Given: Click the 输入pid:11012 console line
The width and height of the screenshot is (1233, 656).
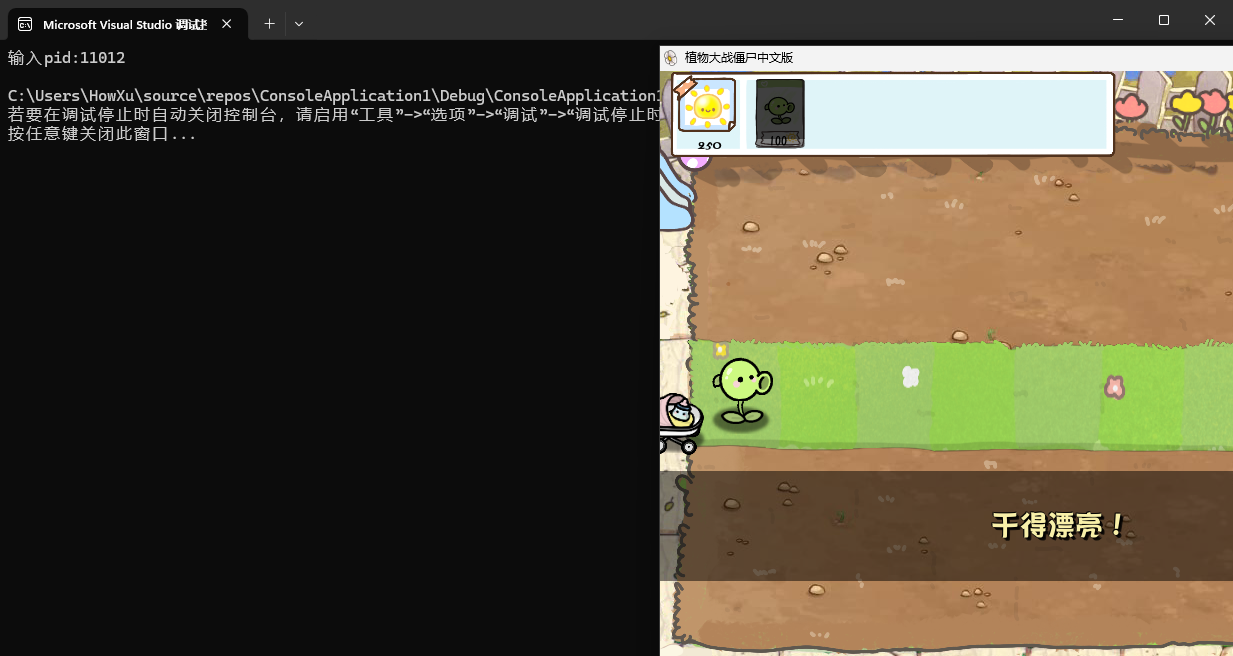Looking at the screenshot, I should coord(67,58).
